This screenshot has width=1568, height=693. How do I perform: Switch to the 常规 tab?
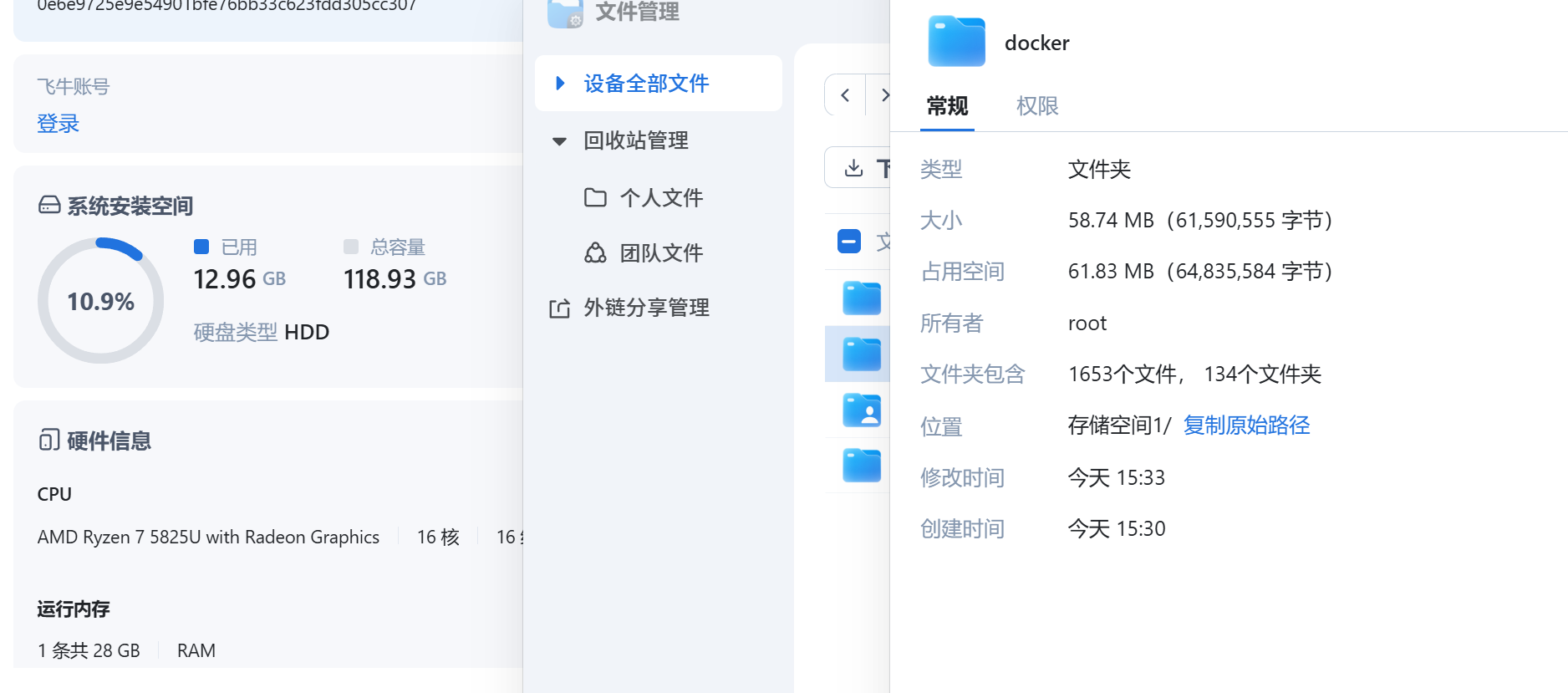[947, 106]
